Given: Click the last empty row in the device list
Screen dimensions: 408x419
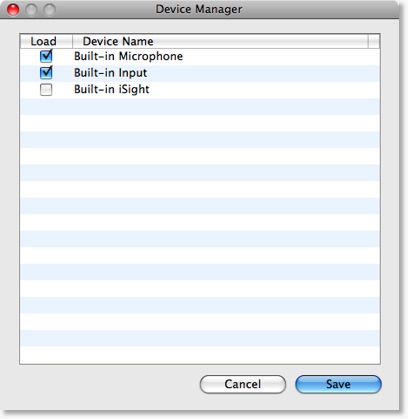Looking at the screenshot, I should [200, 355].
